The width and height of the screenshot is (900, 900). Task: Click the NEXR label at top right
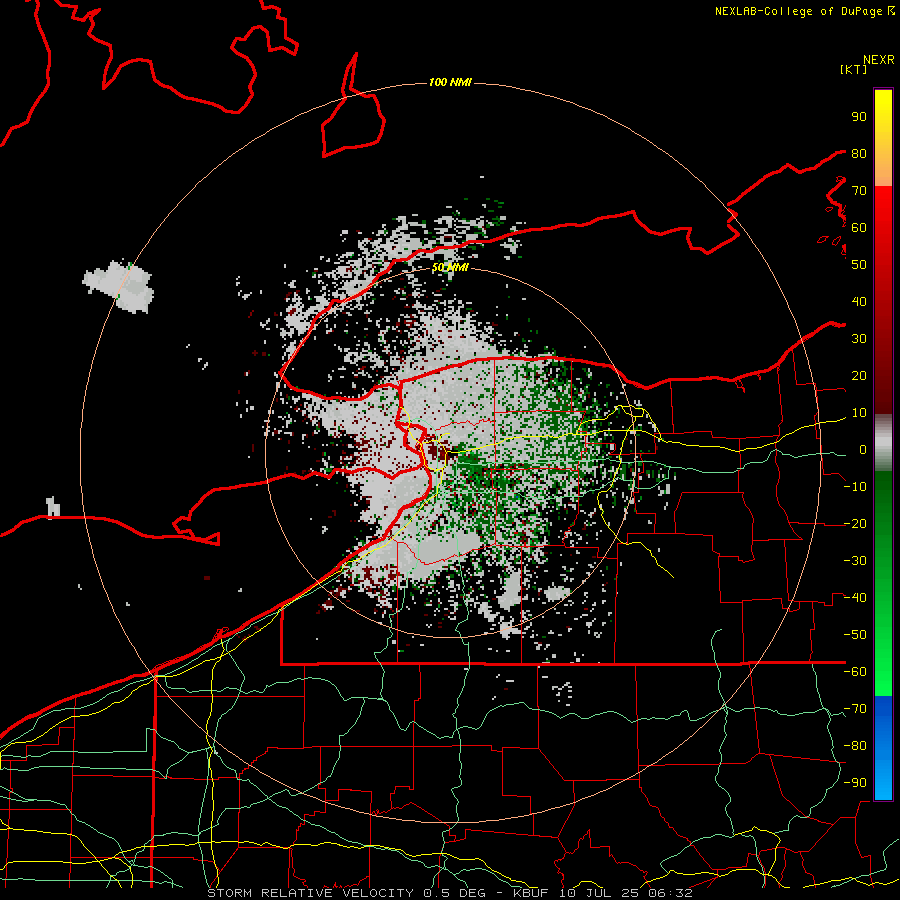click(878, 60)
